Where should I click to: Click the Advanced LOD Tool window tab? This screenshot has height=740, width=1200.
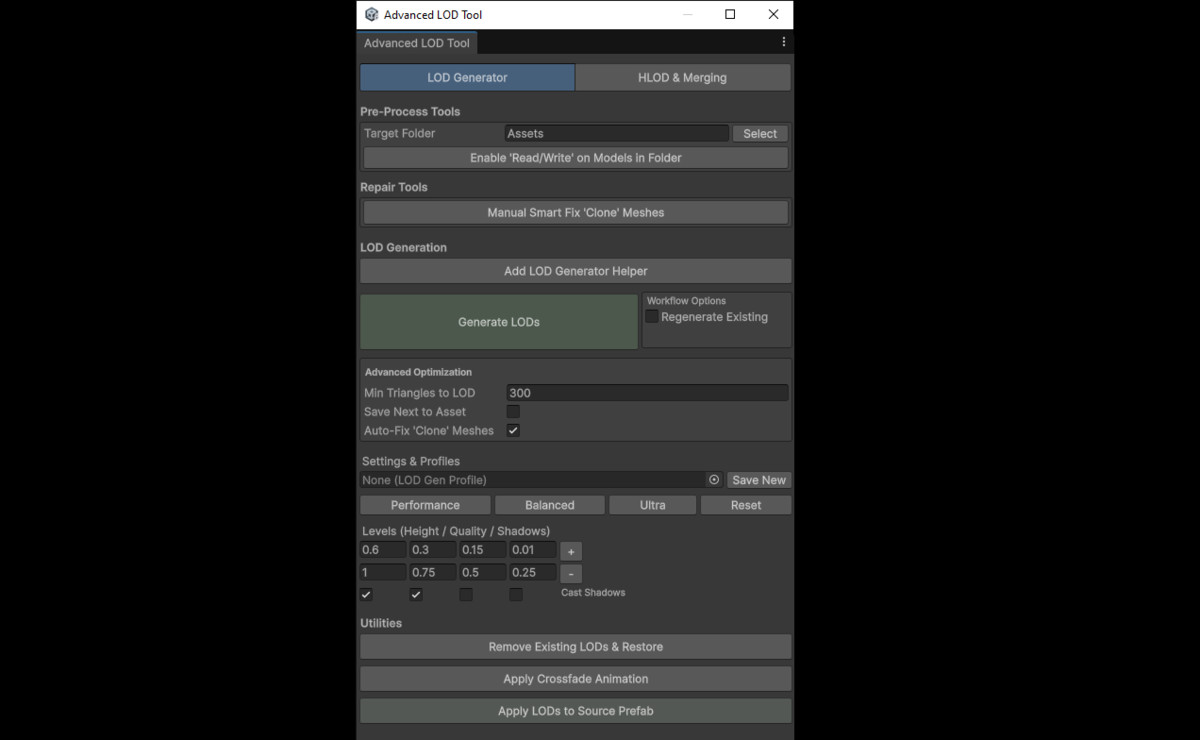[416, 42]
